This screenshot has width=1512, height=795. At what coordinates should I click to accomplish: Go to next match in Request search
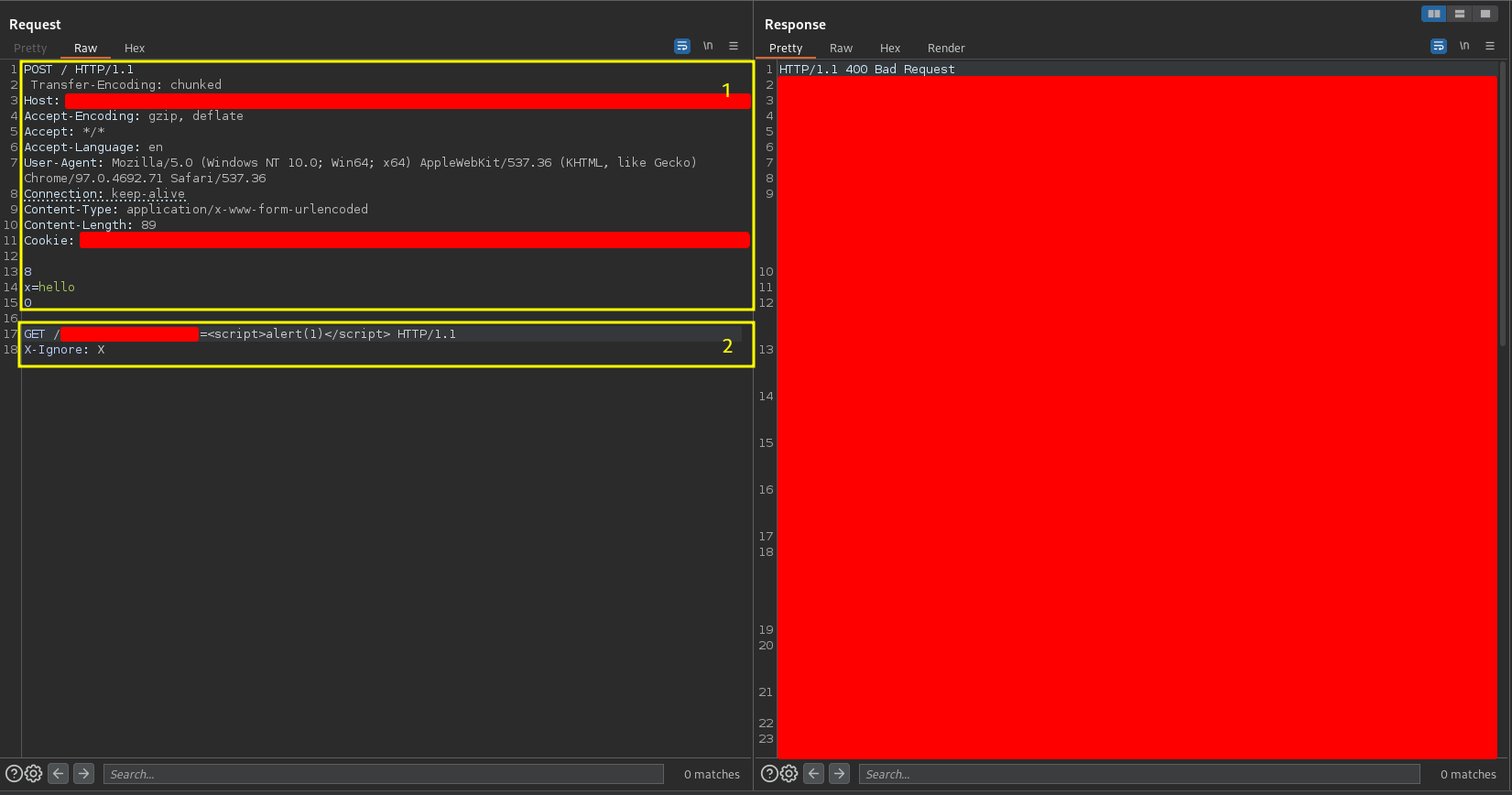[83, 774]
